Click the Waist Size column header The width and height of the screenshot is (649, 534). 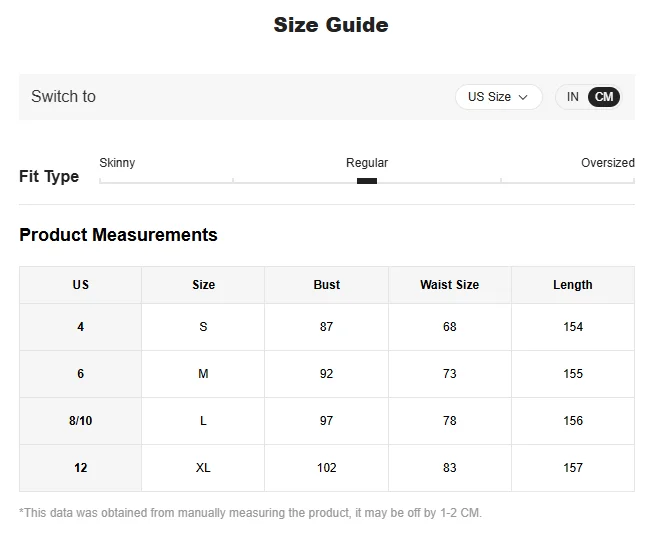(x=449, y=285)
